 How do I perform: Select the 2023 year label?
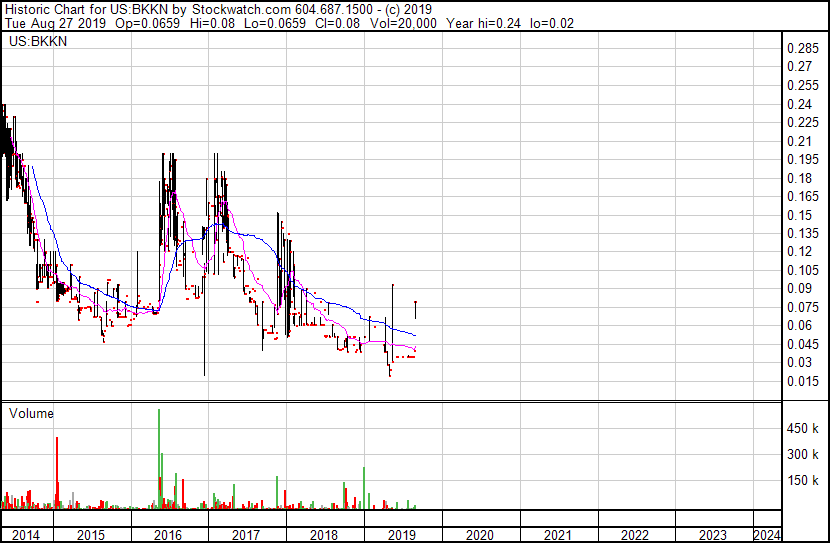713,535
